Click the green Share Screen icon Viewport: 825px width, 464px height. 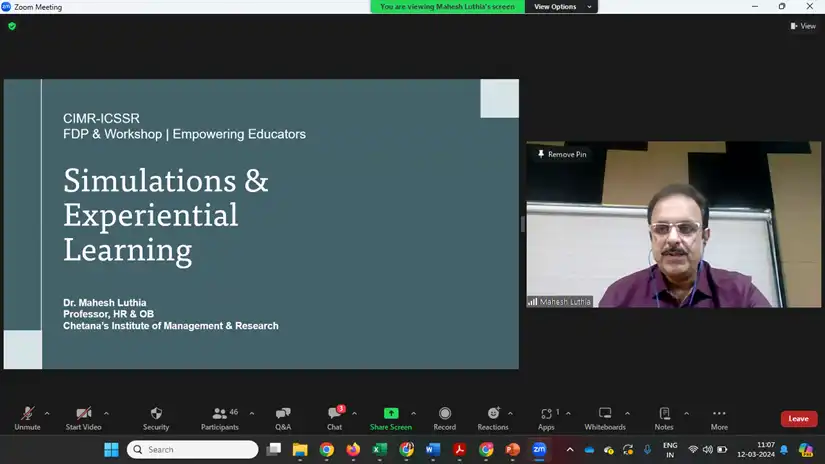tap(390, 414)
